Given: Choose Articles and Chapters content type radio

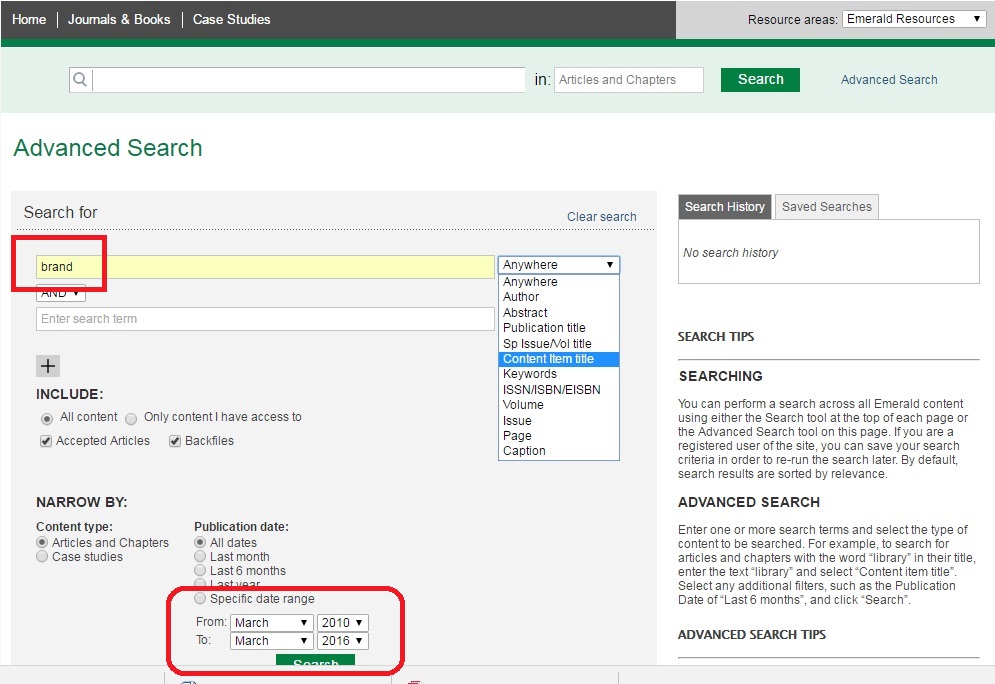Looking at the screenshot, I should coord(42,543).
